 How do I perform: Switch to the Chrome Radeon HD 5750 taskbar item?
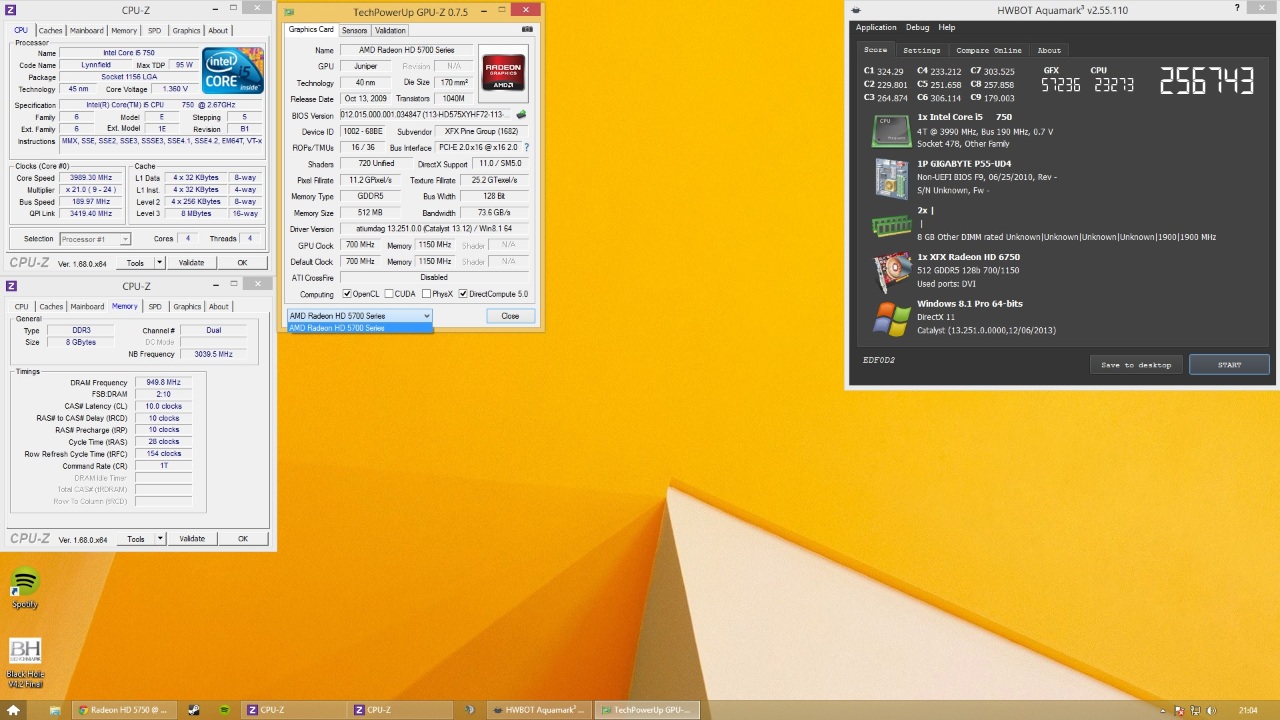click(x=122, y=710)
